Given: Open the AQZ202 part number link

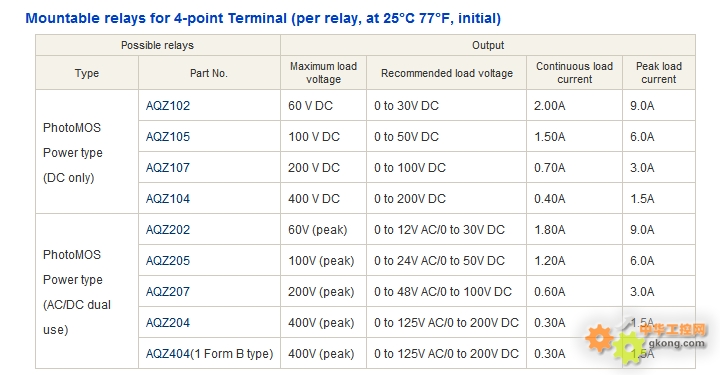Looking at the screenshot, I should pyautogui.click(x=168, y=229).
